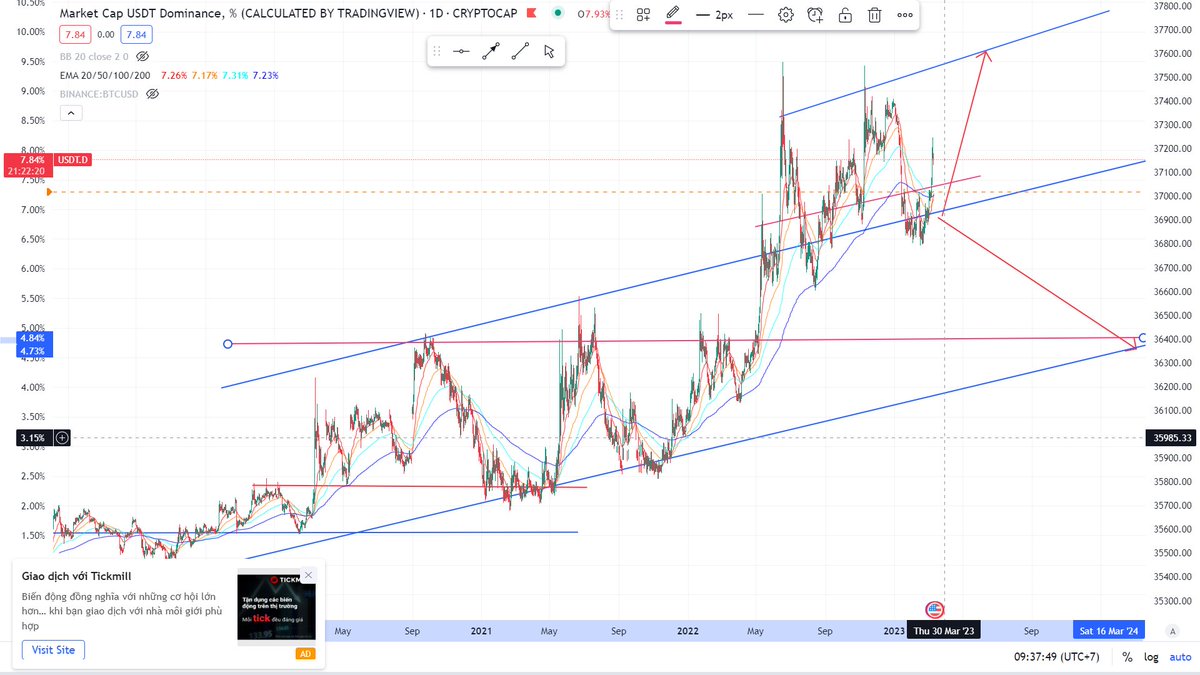Change the line color with pencil tool
Screen dimensions: 1200x675
[673, 15]
